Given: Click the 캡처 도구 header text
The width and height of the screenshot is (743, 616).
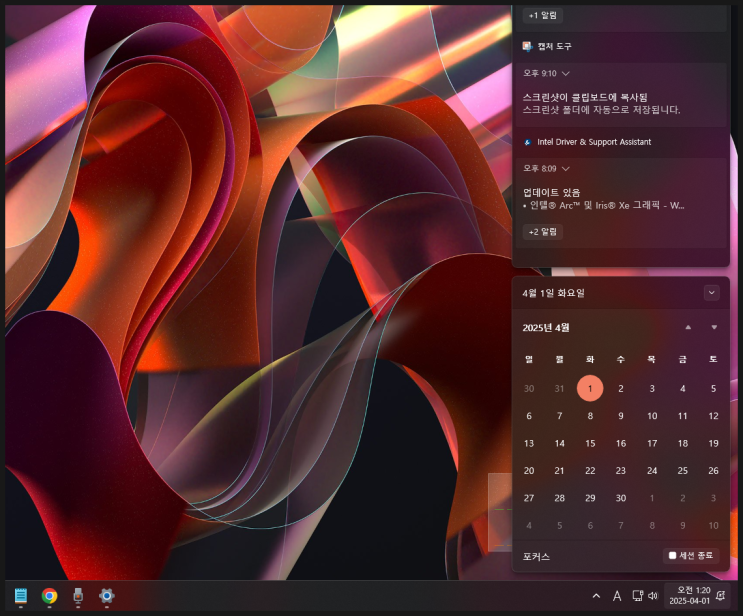Looking at the screenshot, I should pyautogui.click(x=554, y=46).
